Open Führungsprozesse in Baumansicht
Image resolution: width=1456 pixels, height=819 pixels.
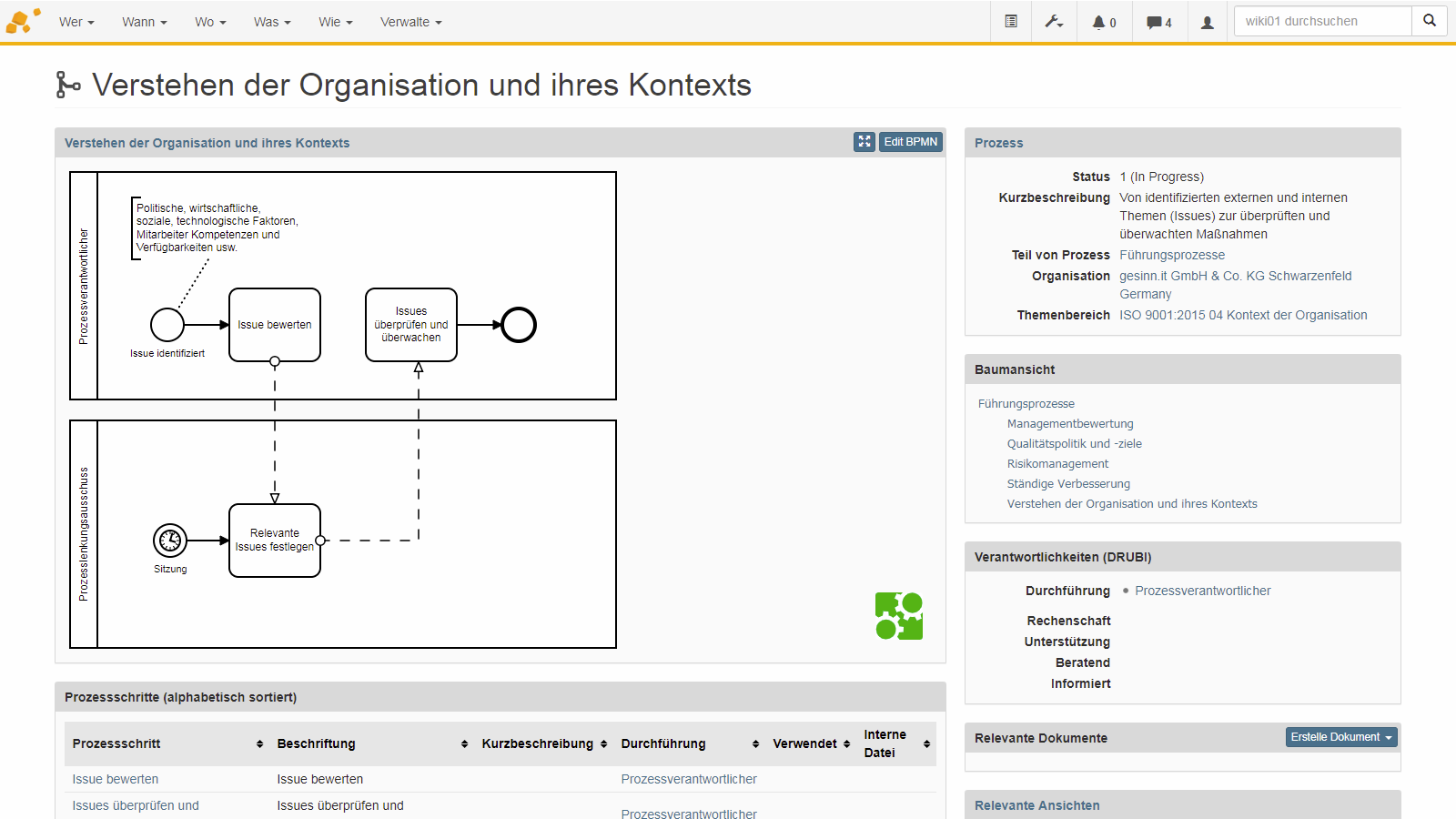1026,403
